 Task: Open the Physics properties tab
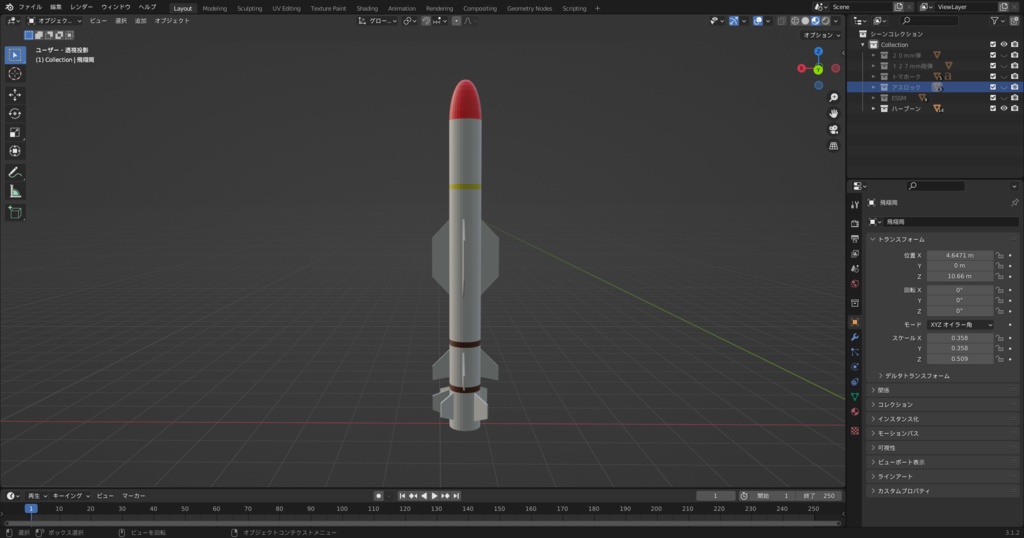[x=855, y=367]
